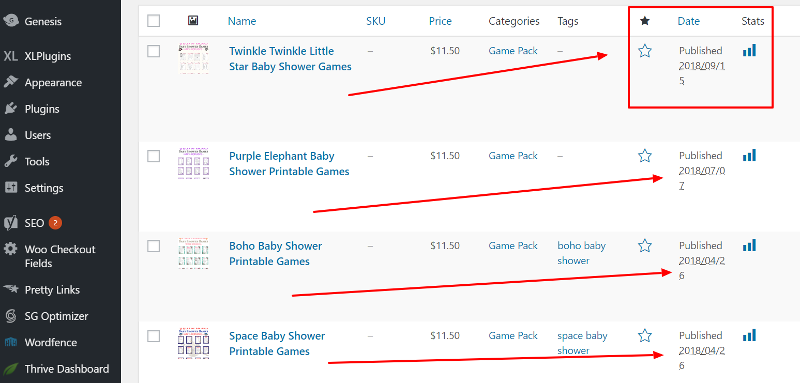Viewport: 800px width, 383px height.
Task: Toggle featured star for Space Baby Shower
Action: (x=645, y=336)
